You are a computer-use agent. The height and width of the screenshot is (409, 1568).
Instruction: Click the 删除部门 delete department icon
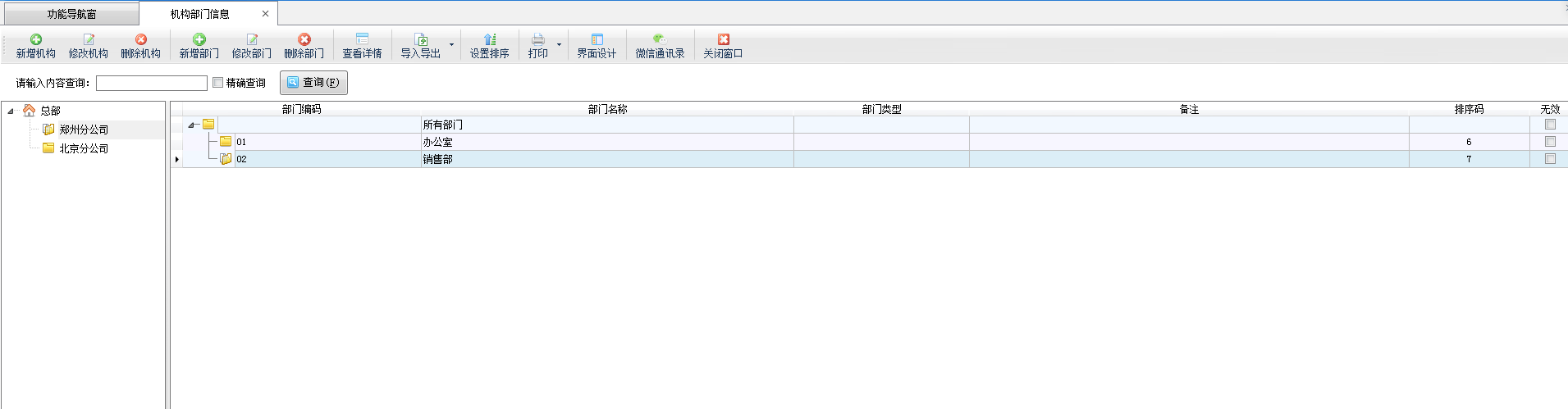tap(304, 40)
